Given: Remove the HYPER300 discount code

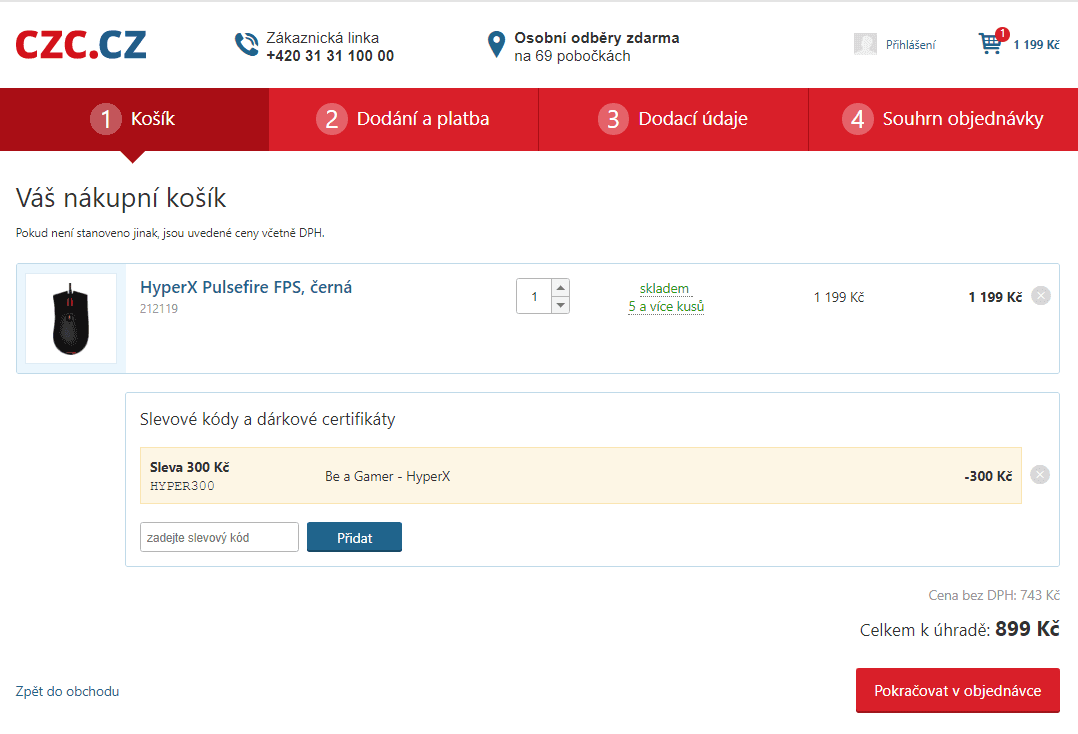Looking at the screenshot, I should point(1040,475).
